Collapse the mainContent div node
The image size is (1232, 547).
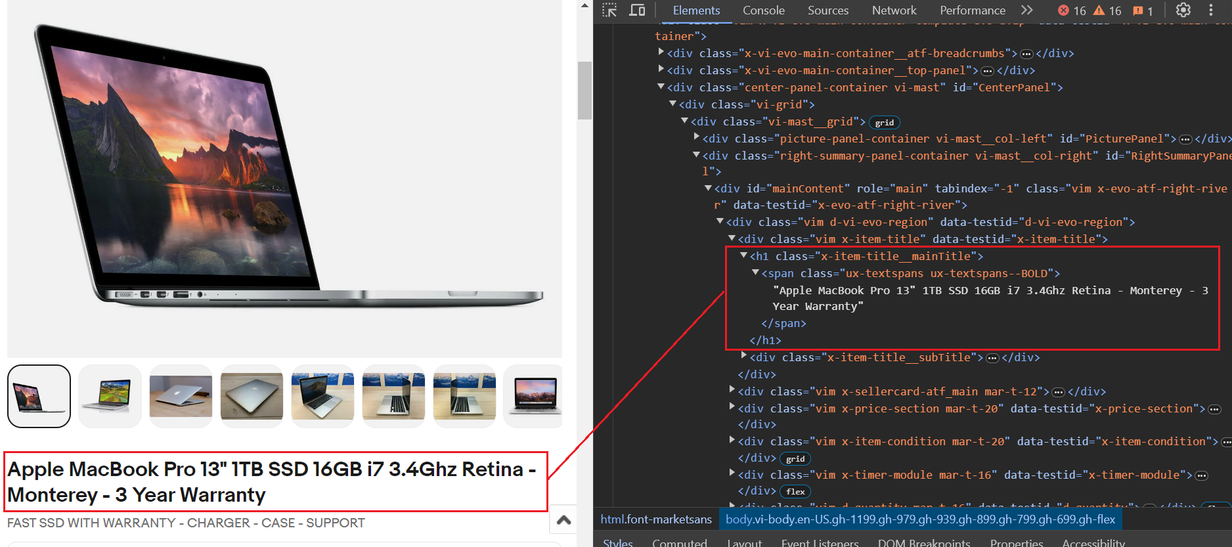[708, 188]
